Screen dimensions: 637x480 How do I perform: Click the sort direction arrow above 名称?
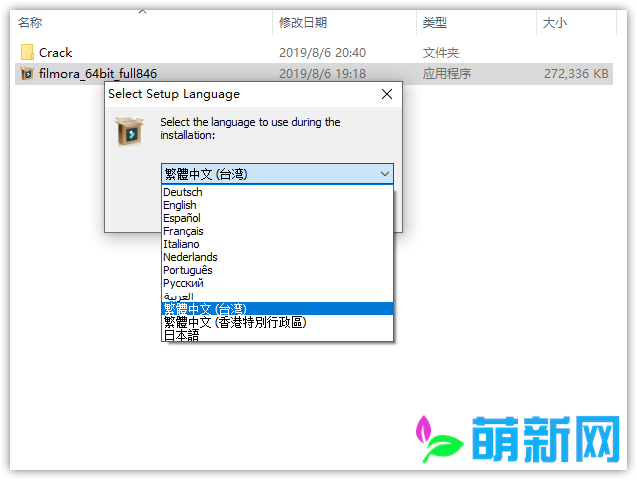[x=142, y=12]
